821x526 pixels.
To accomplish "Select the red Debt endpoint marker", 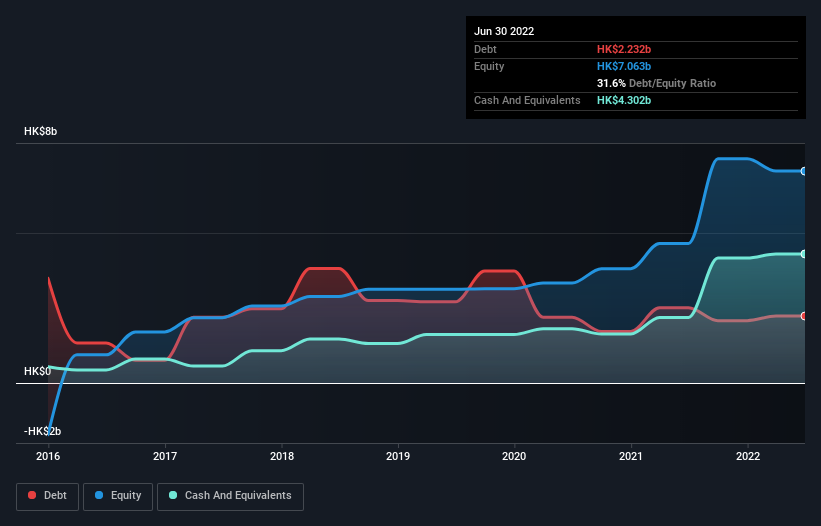I will click(804, 316).
